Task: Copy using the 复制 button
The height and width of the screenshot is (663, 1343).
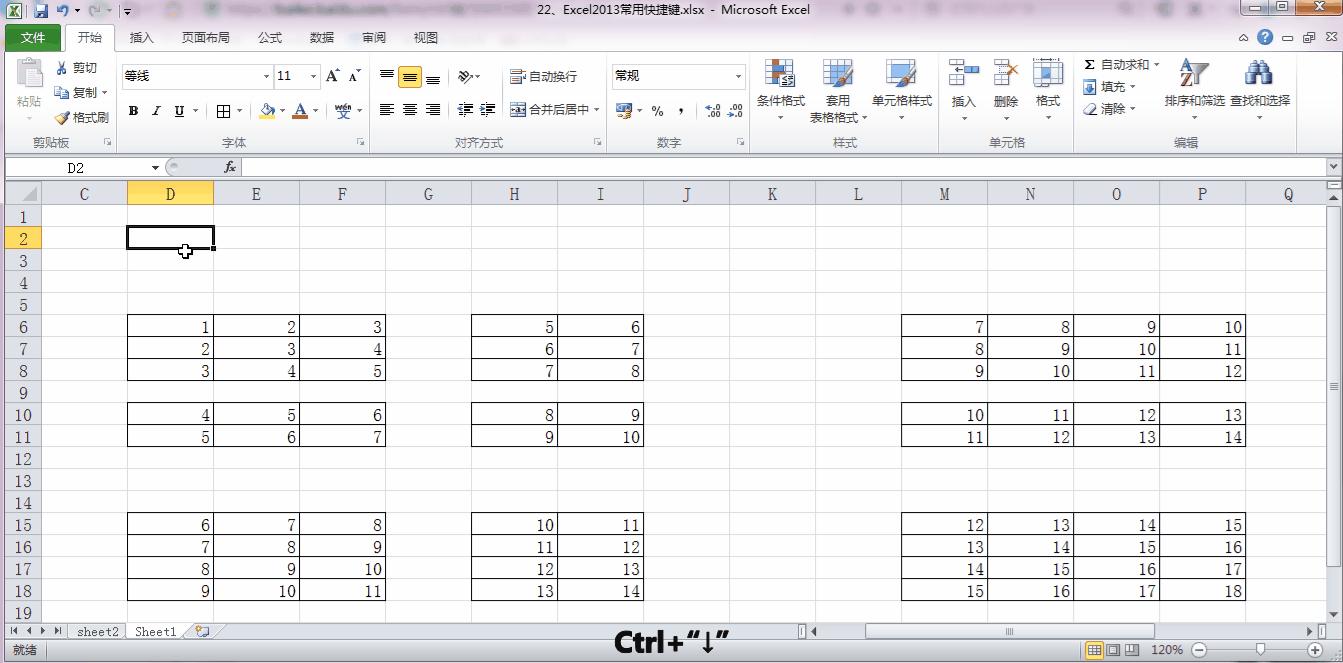Action: click(x=77, y=92)
